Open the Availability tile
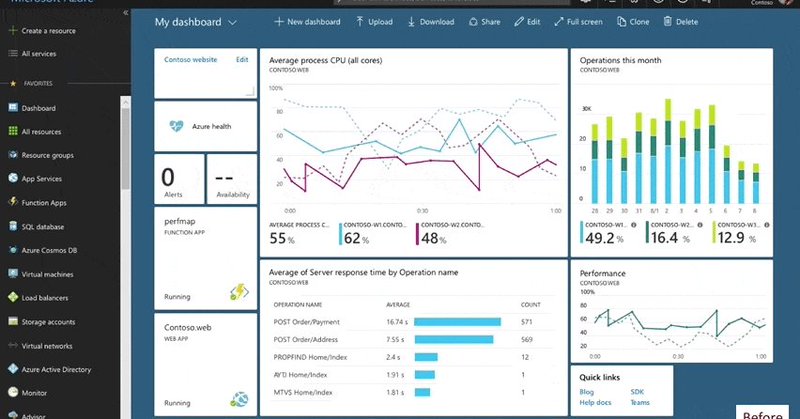800x419 pixels. (232, 180)
